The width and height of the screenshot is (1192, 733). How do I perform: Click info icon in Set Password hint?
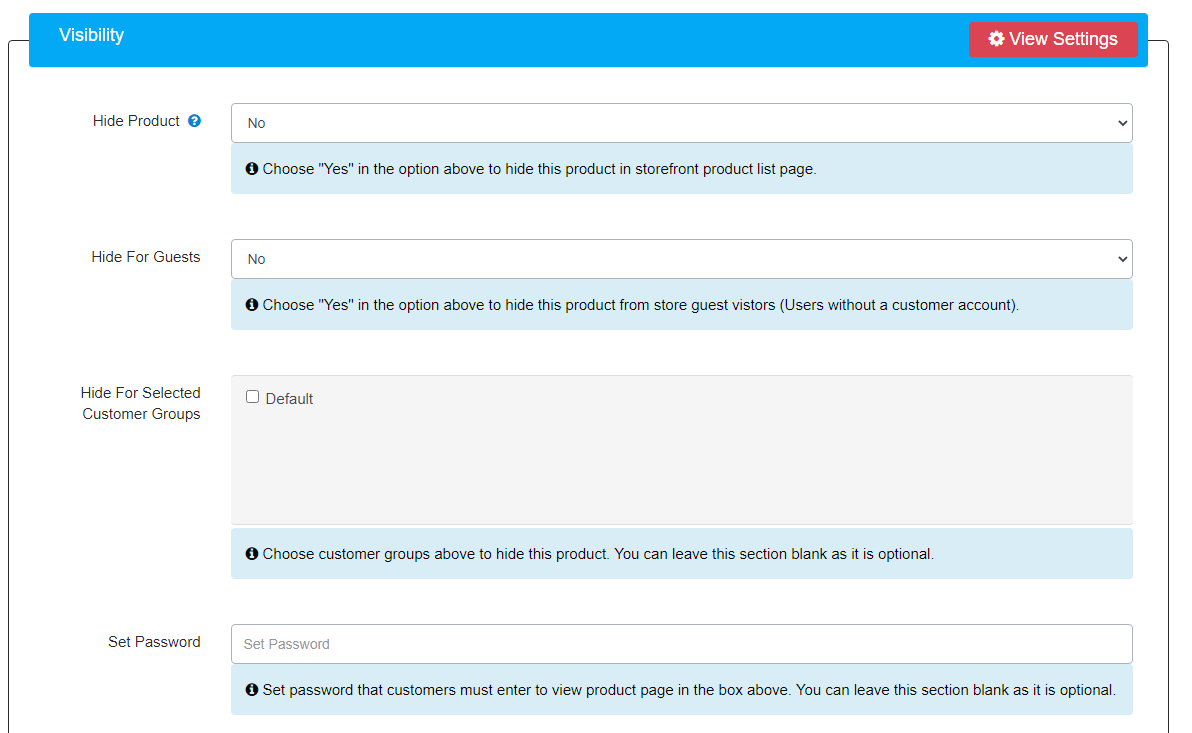[252, 690]
